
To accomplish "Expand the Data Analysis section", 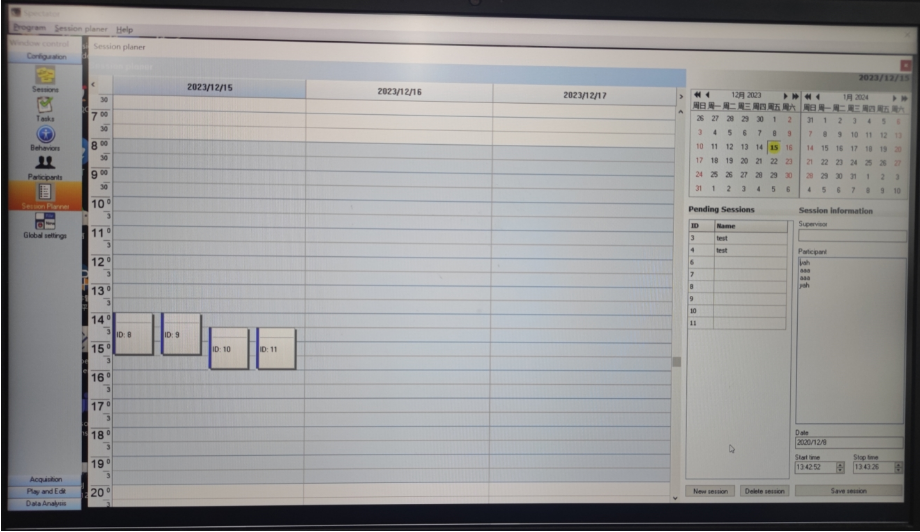I will click(x=45, y=503).
